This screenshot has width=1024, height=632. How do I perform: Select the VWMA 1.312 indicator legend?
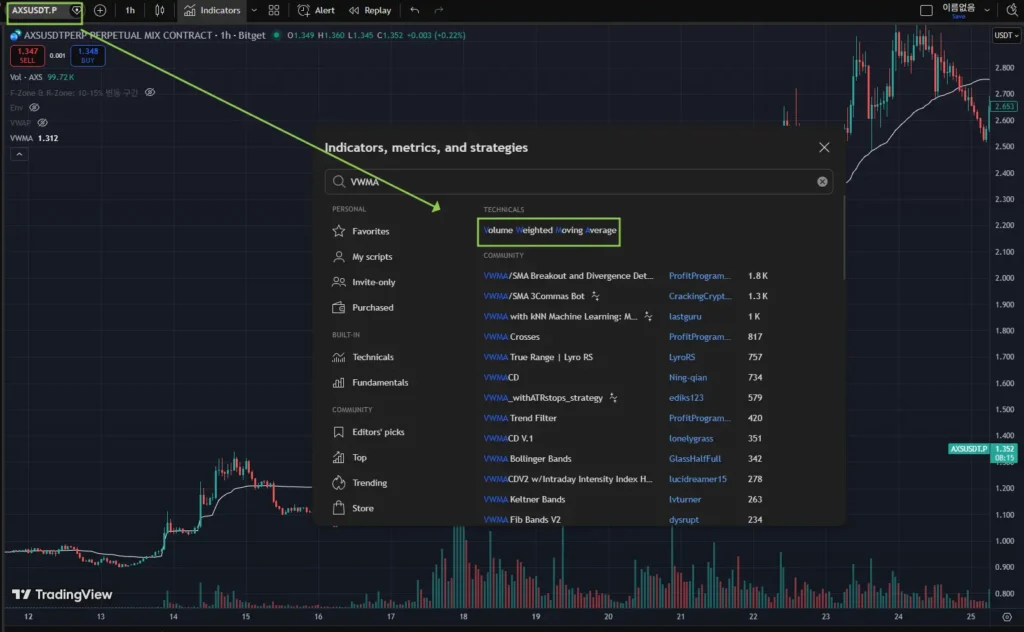point(34,138)
